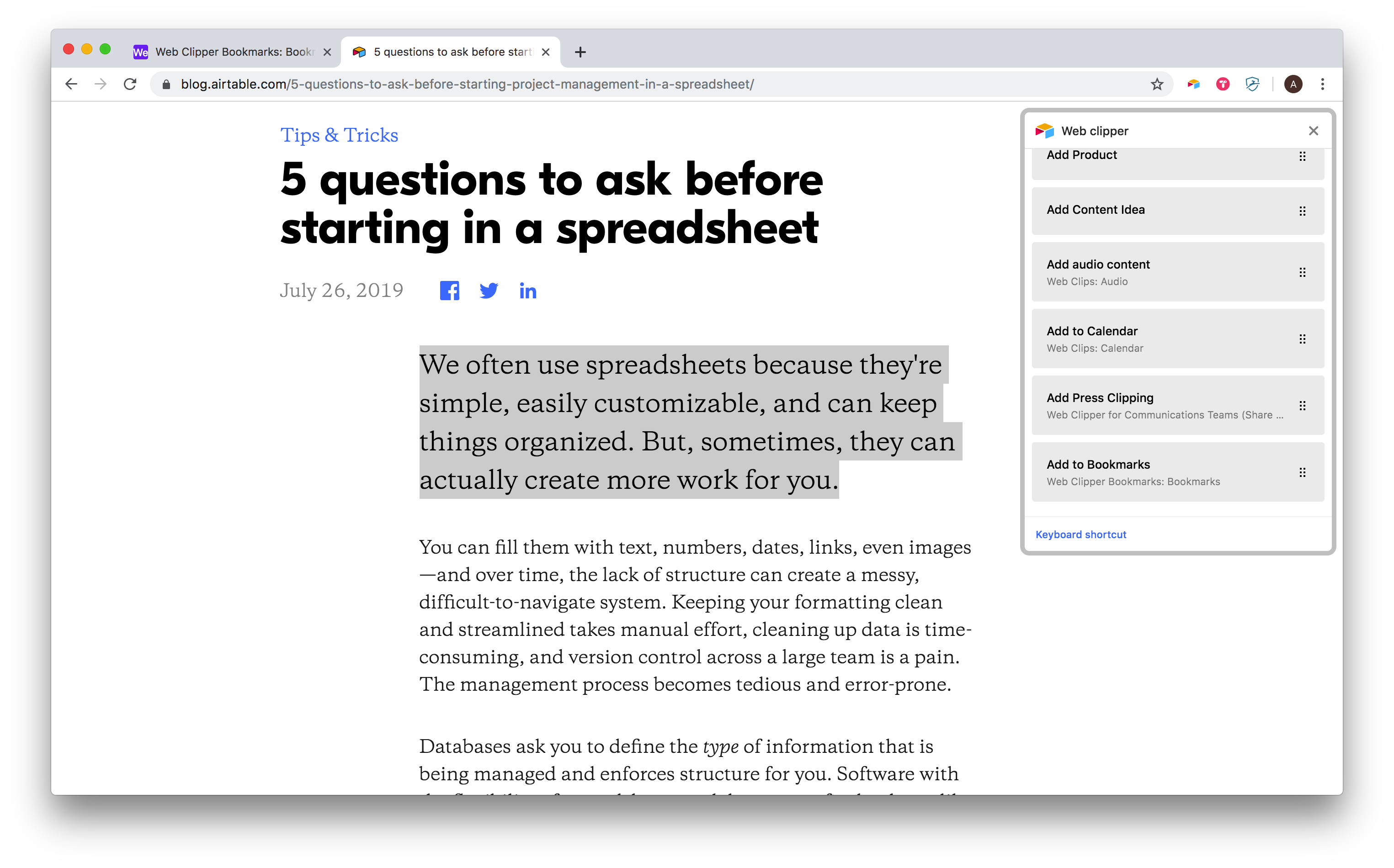Grab the drag handle on Add Press Clipping

(x=1302, y=406)
